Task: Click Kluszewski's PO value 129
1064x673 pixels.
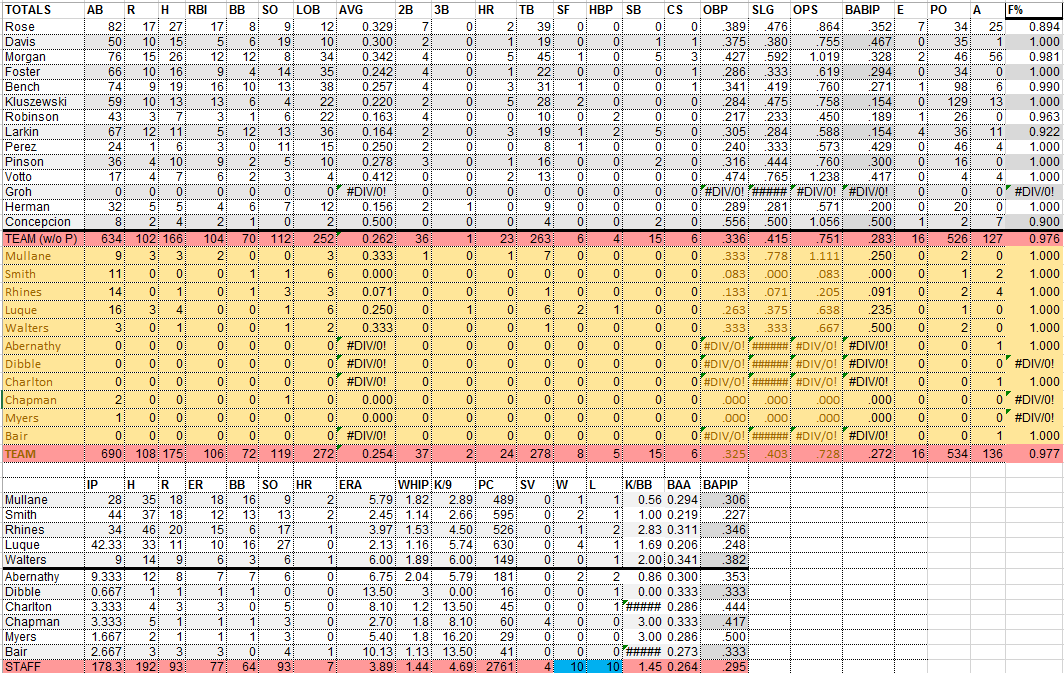Action: 948,102
